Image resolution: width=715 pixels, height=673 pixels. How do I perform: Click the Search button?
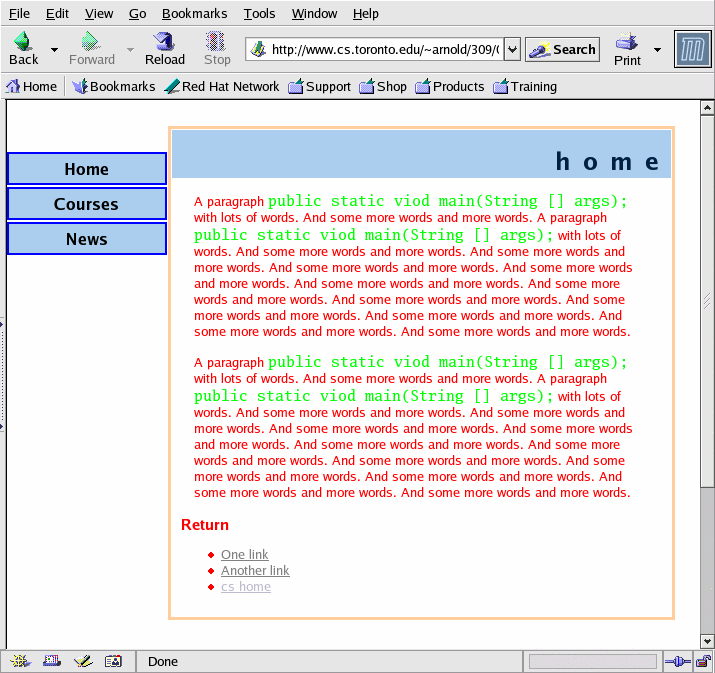[562, 49]
